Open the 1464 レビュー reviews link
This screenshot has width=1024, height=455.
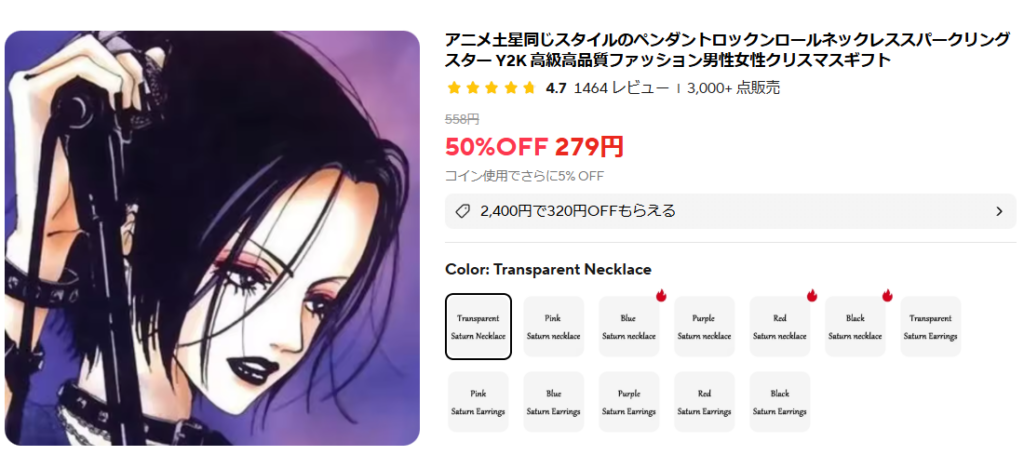pyautogui.click(x=621, y=88)
